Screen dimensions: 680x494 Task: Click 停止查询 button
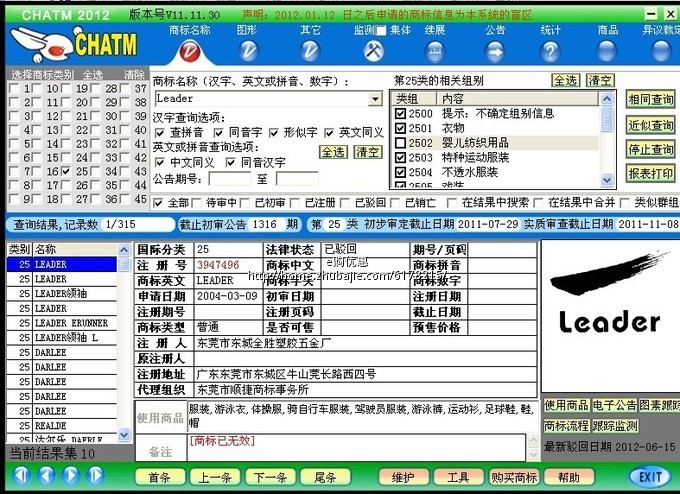tap(651, 150)
